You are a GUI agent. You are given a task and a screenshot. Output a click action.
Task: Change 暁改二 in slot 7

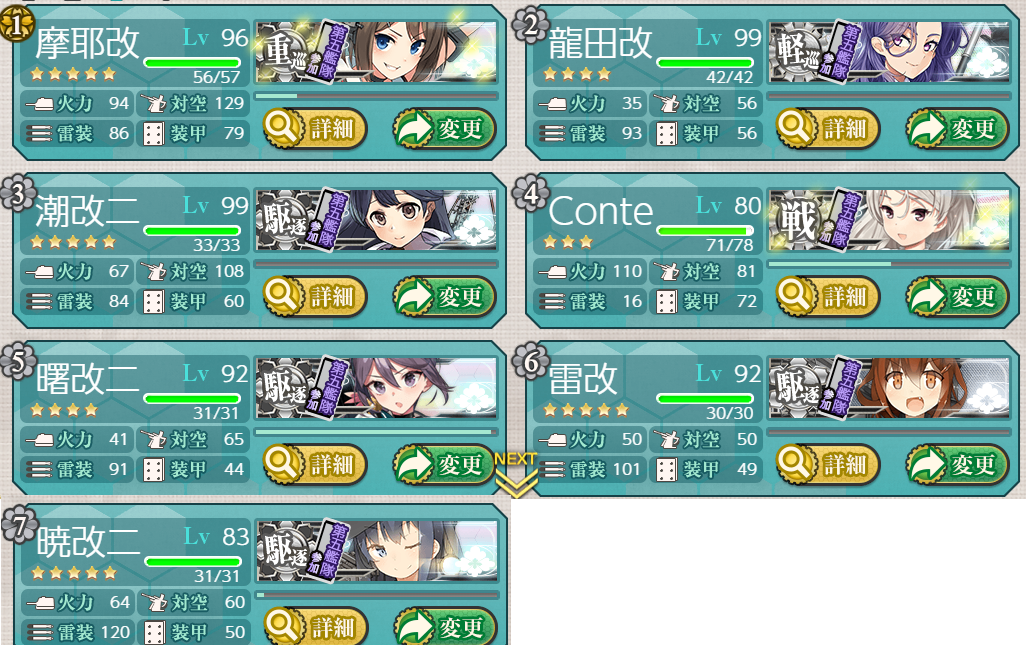pyautogui.click(x=446, y=626)
